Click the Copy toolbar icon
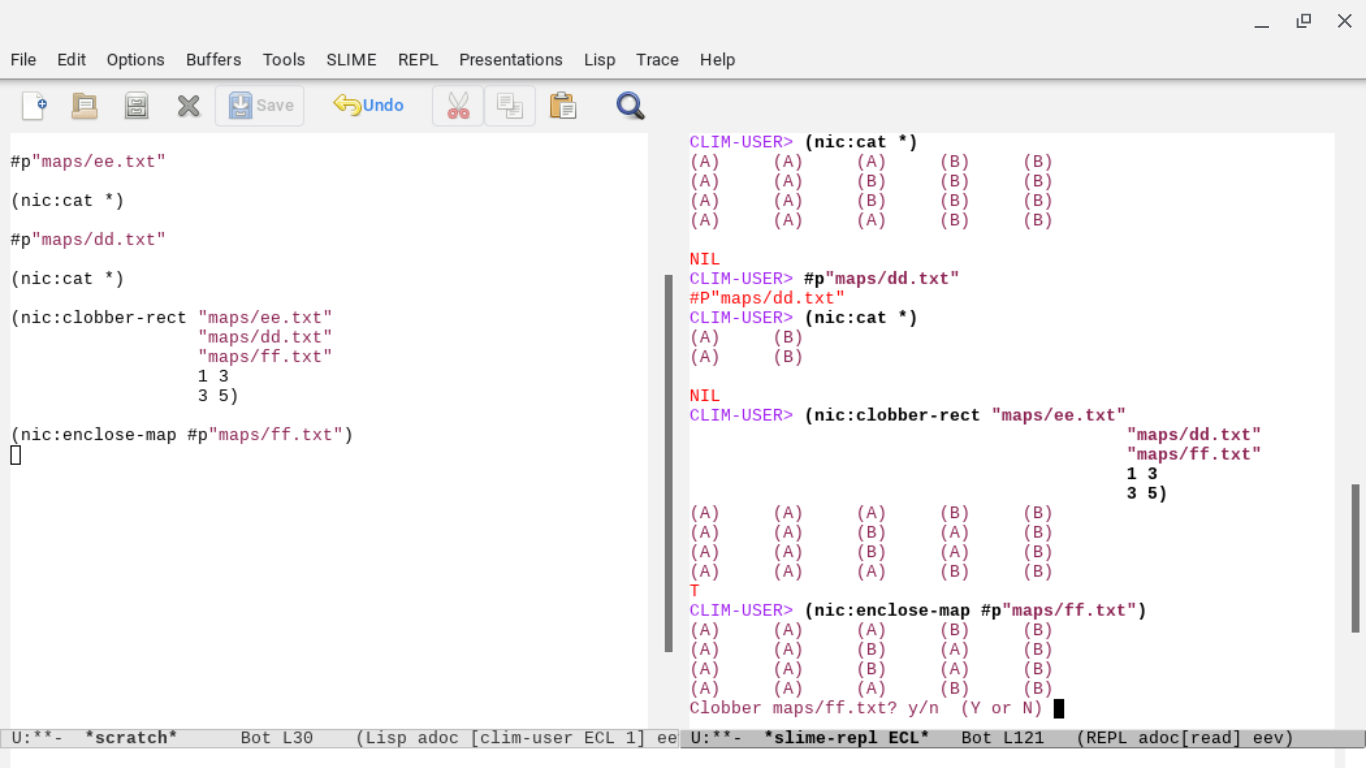 click(x=510, y=106)
